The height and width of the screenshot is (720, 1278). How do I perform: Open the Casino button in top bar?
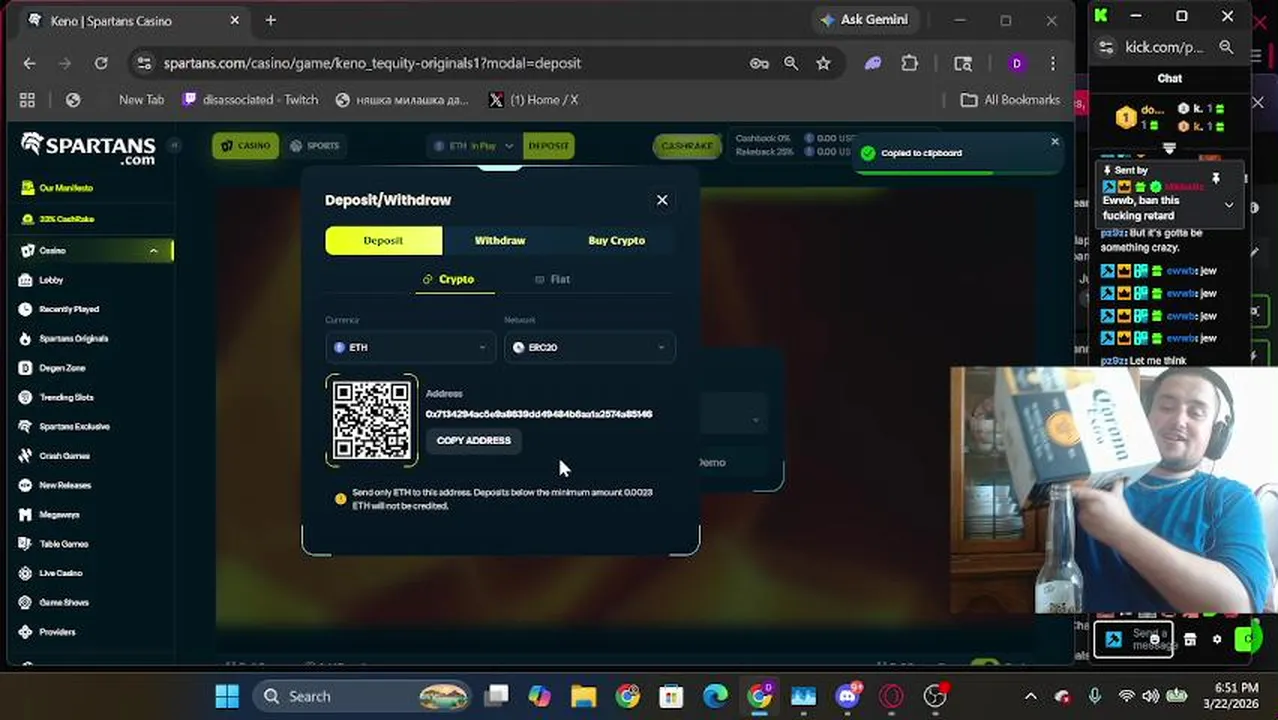245,146
